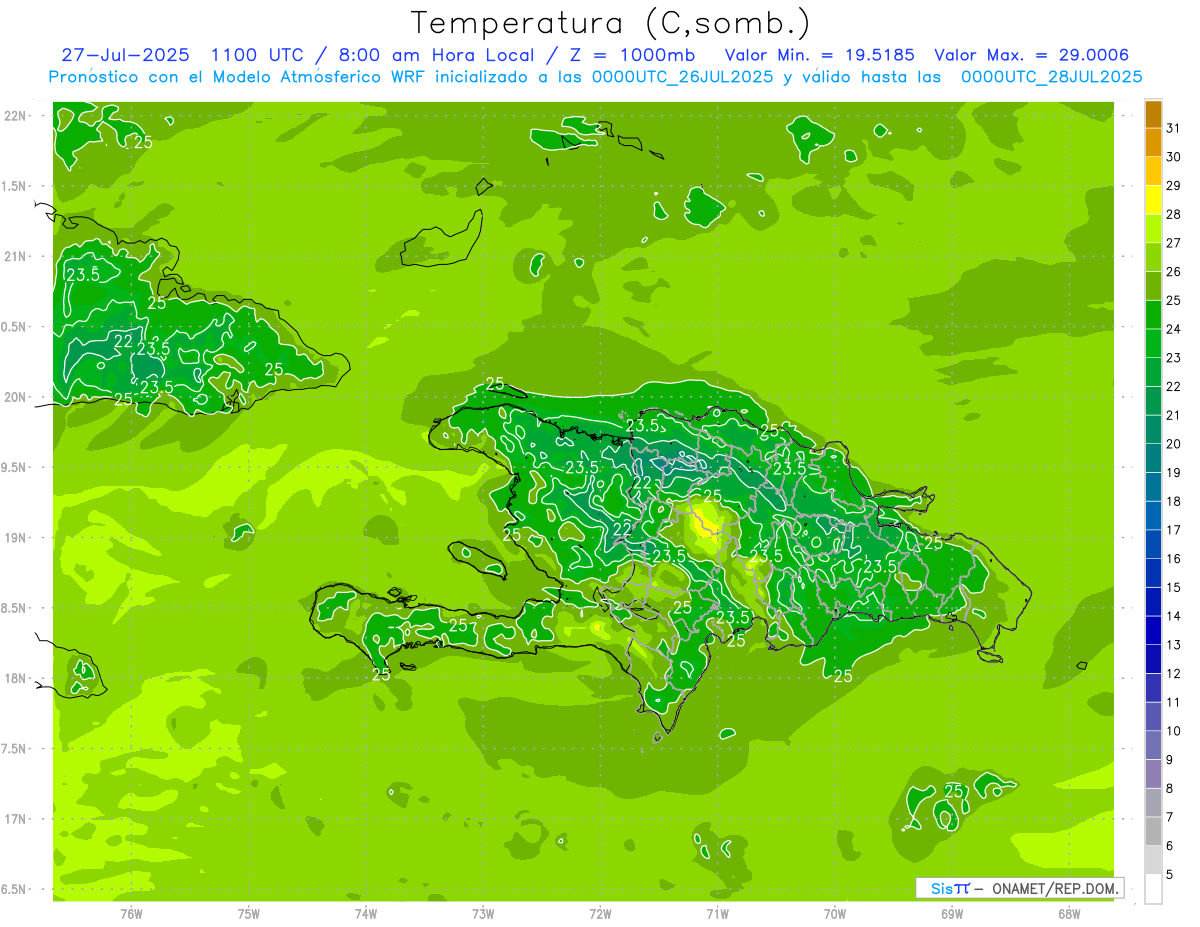Click the "27" label on the color scale
The width and height of the screenshot is (1200, 927).
coord(1174,243)
